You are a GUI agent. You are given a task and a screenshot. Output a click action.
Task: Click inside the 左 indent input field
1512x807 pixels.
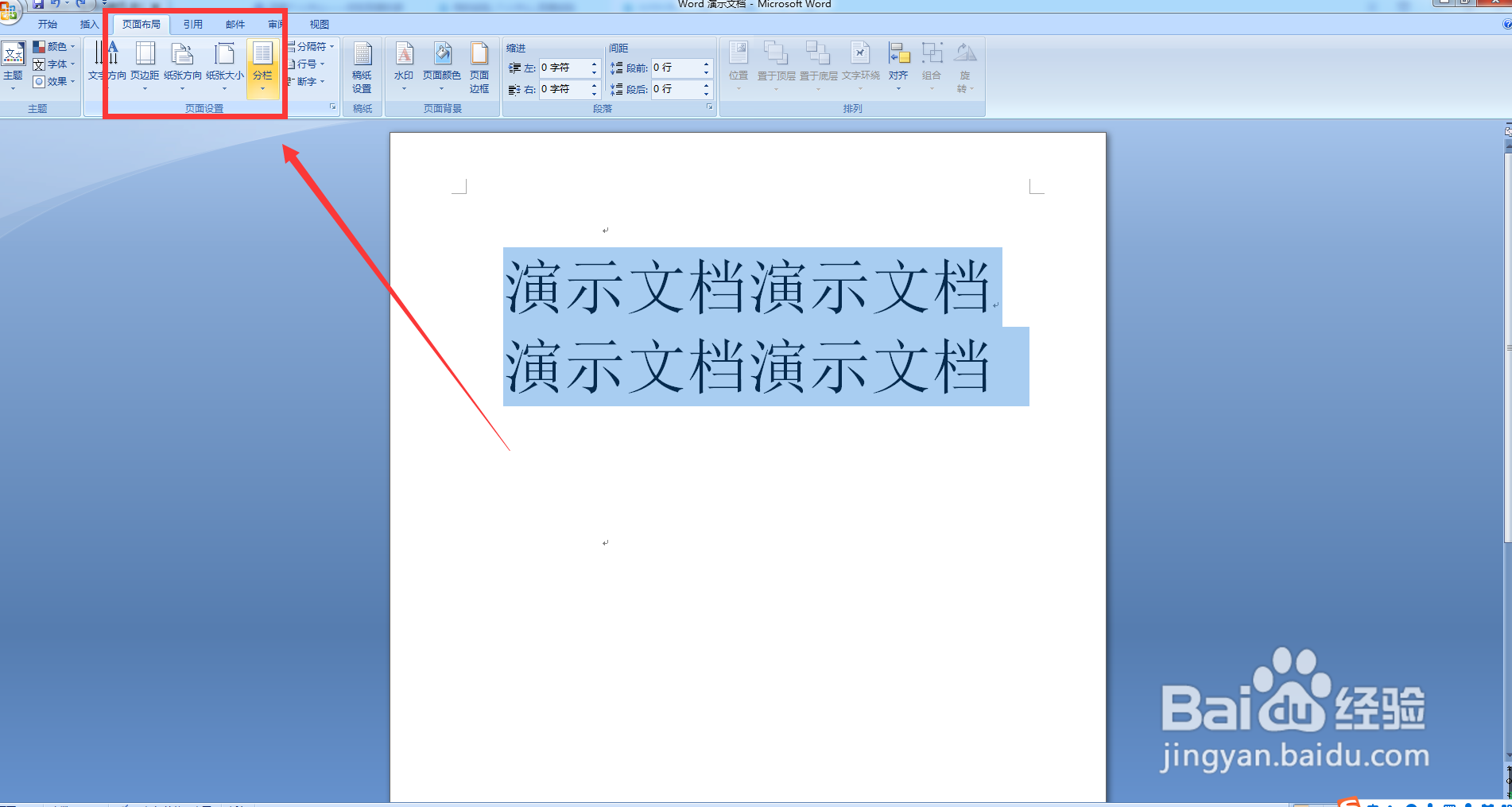pos(564,68)
